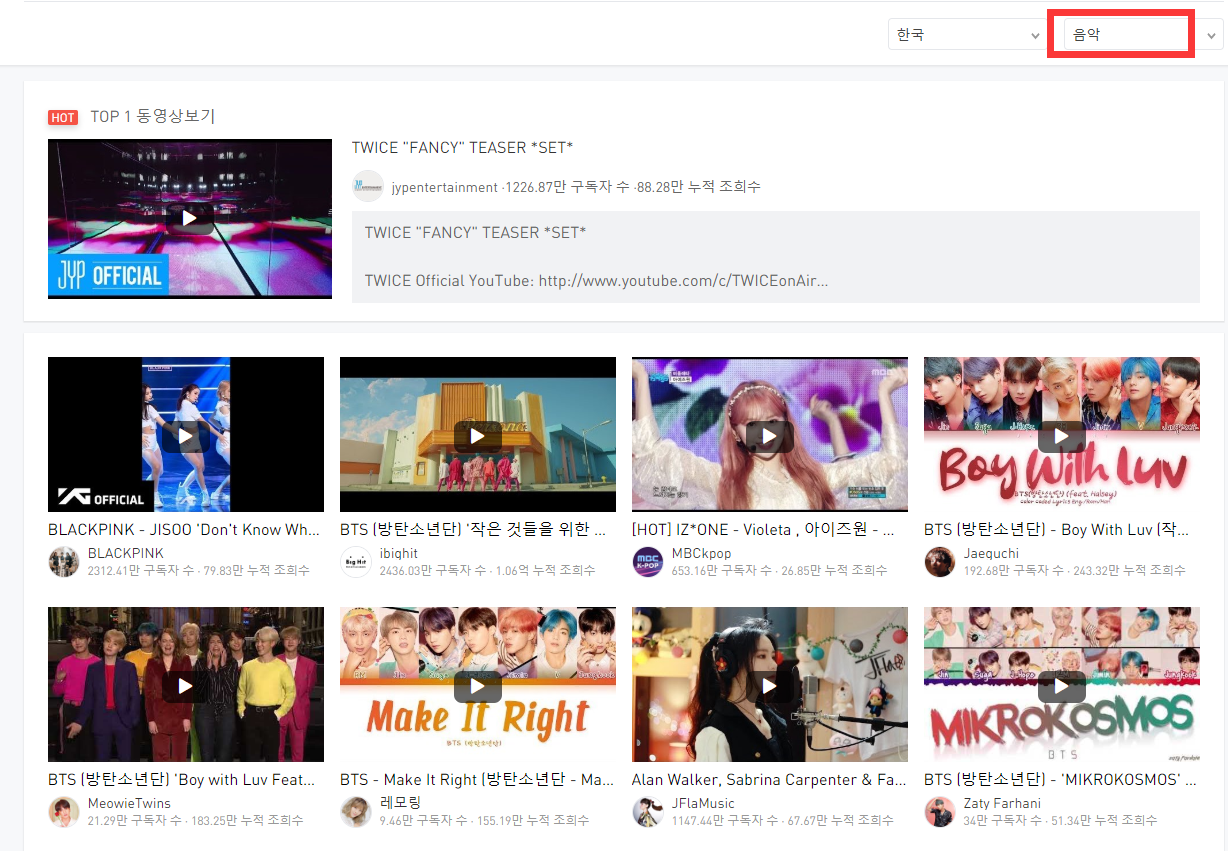1228x851 pixels.
Task: Play the BTS 작은 것들을 위한 video thumbnail
Action: click(478, 435)
